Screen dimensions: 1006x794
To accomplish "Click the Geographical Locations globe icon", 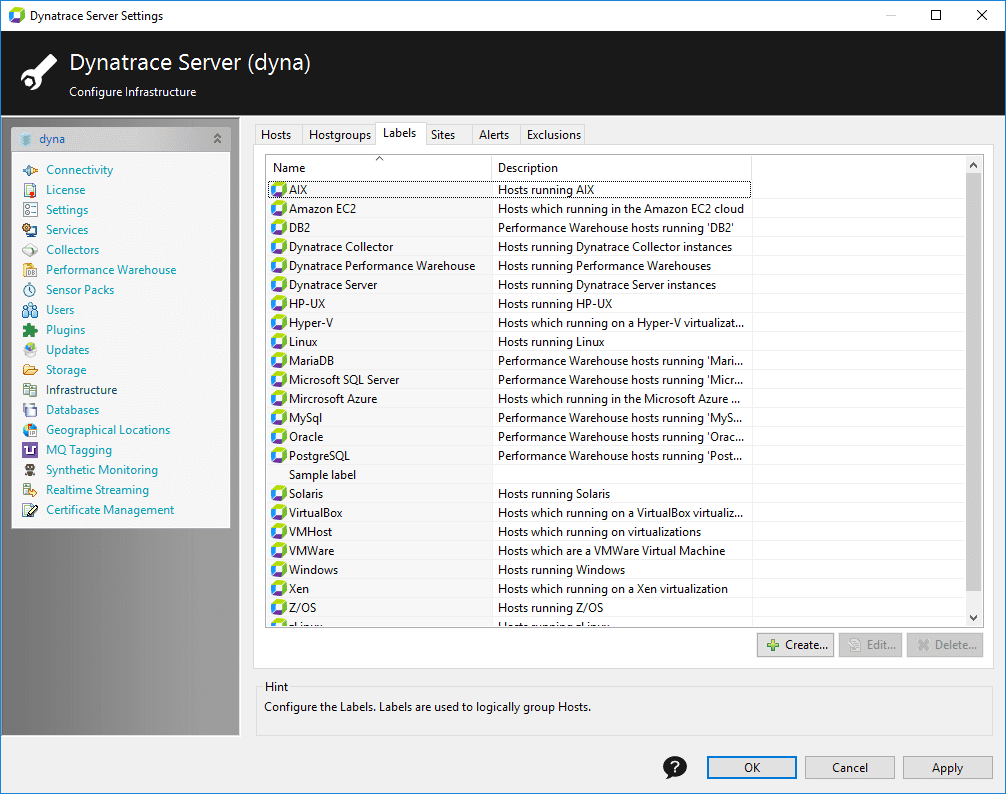I will coord(30,430).
